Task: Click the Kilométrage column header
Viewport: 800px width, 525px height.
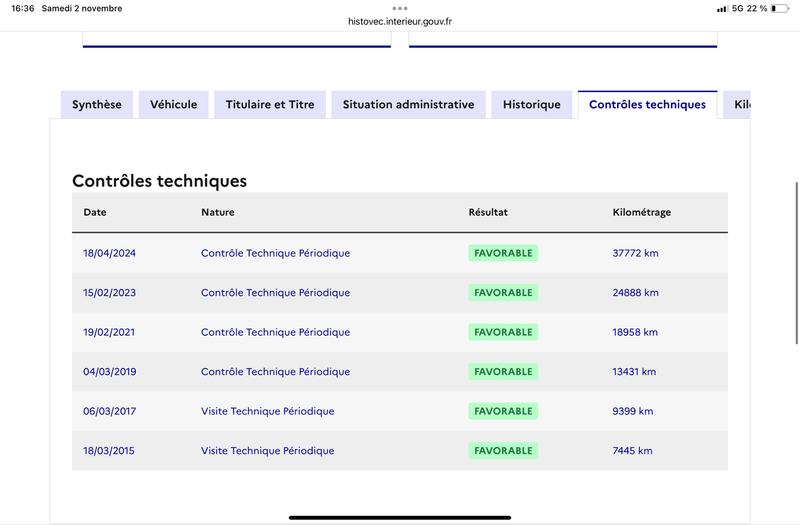Action: 642,212
